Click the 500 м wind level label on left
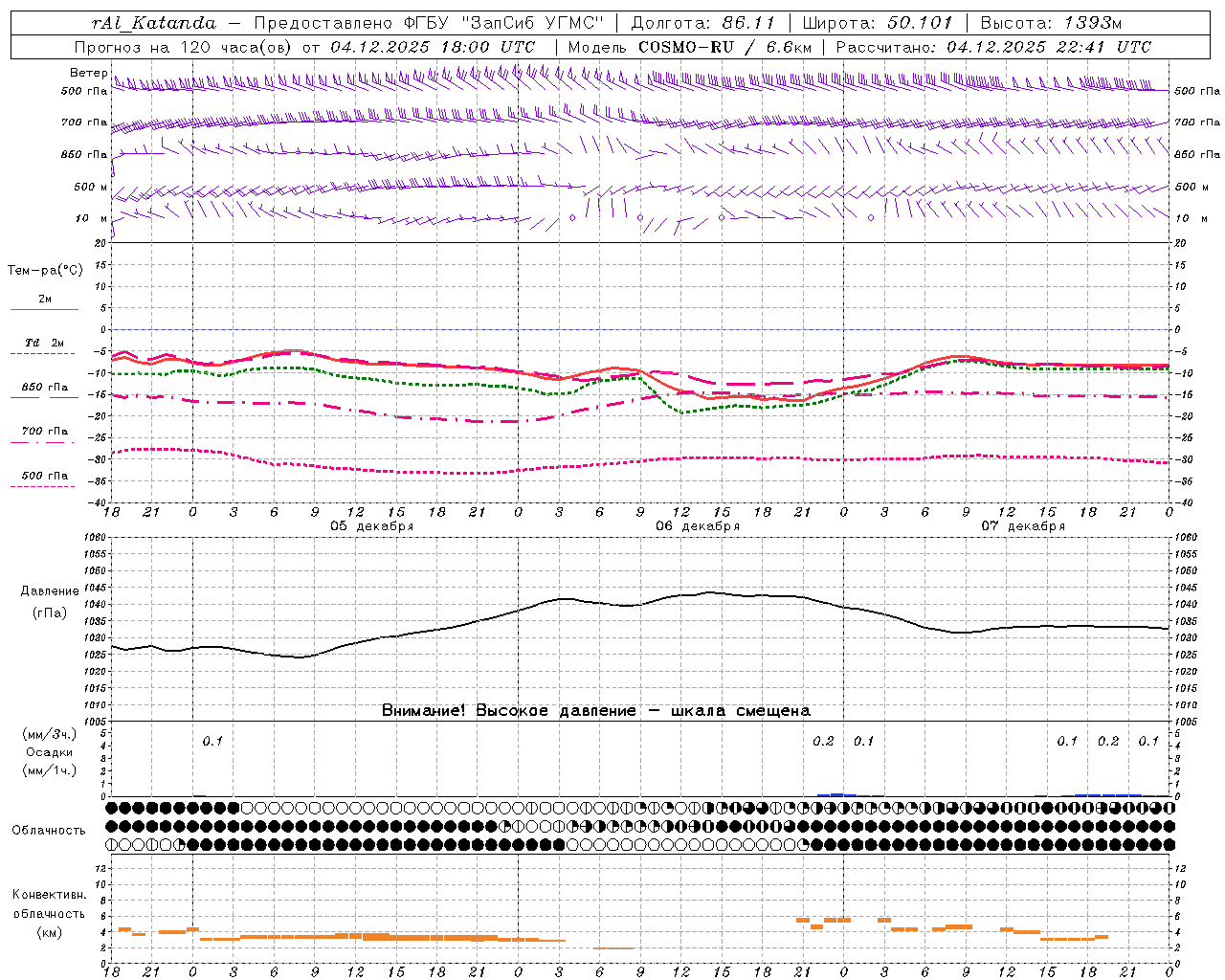The width and height of the screenshot is (1225, 980). pyautogui.click(x=90, y=187)
